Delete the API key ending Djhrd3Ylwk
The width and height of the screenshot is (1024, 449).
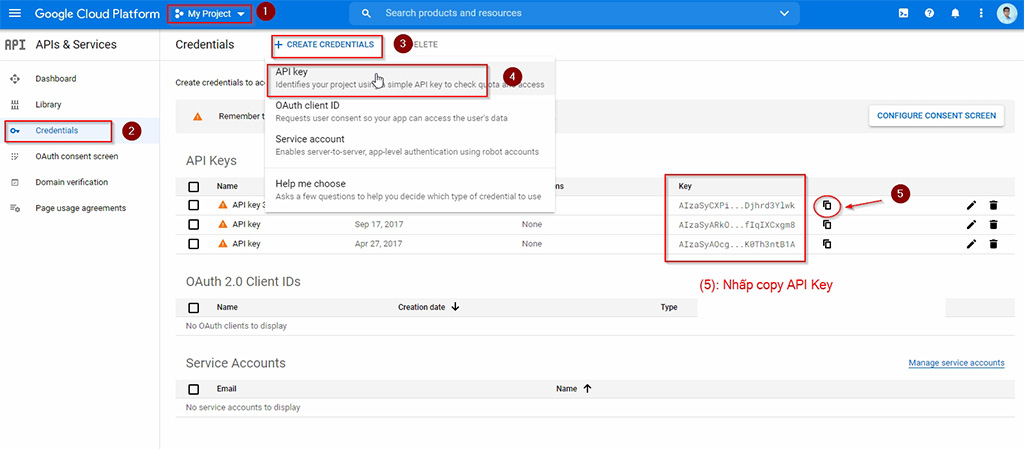(993, 205)
